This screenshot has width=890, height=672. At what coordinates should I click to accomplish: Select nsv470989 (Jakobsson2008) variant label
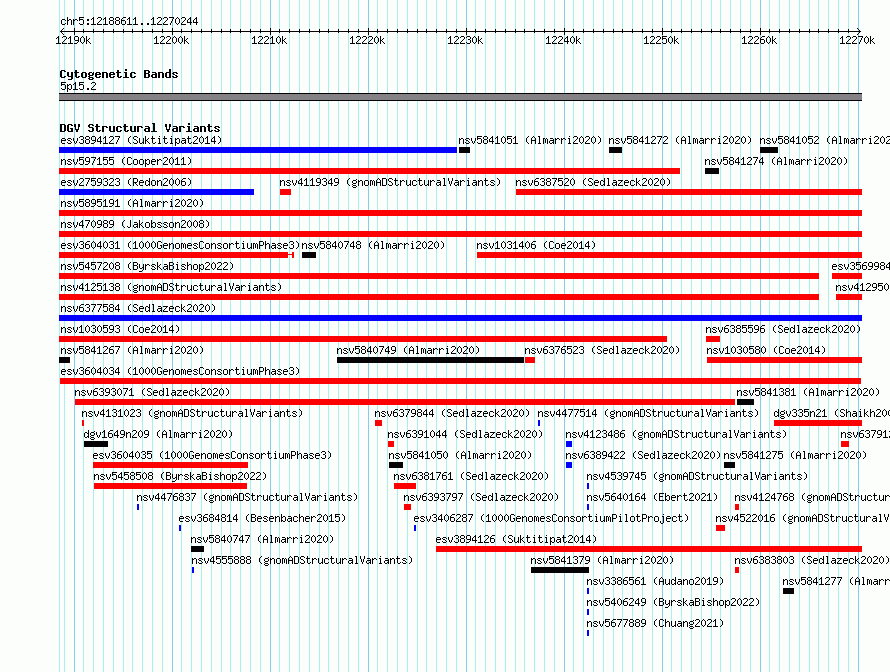135,224
